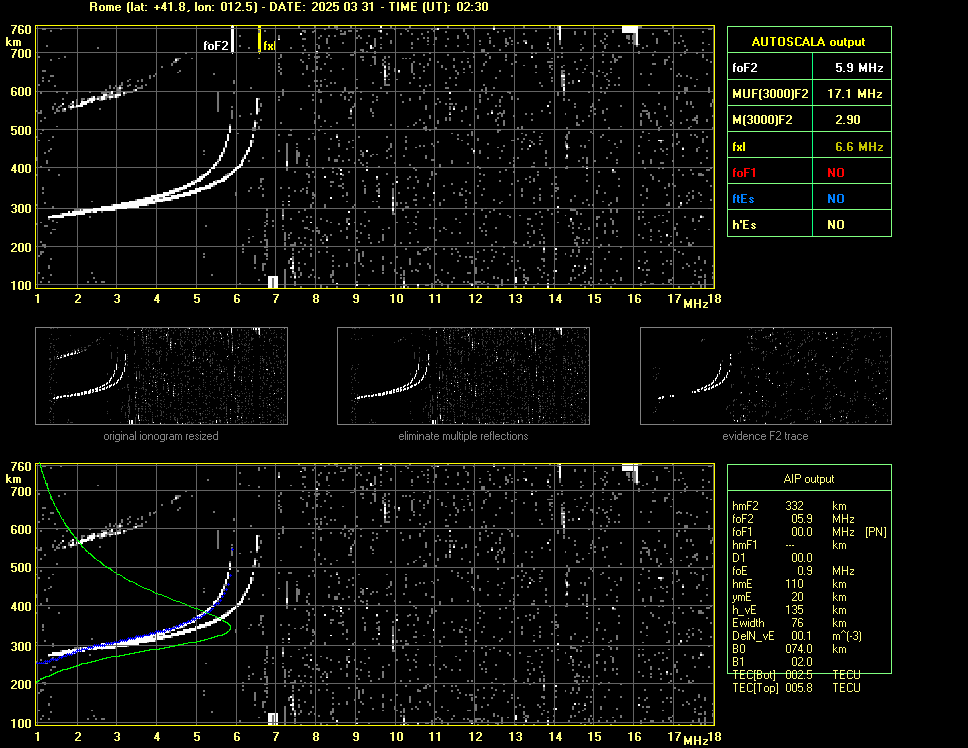Screen dimensions: 968x748
Task: Click the 'TEC[Top]' label
Action: [x=755, y=688]
